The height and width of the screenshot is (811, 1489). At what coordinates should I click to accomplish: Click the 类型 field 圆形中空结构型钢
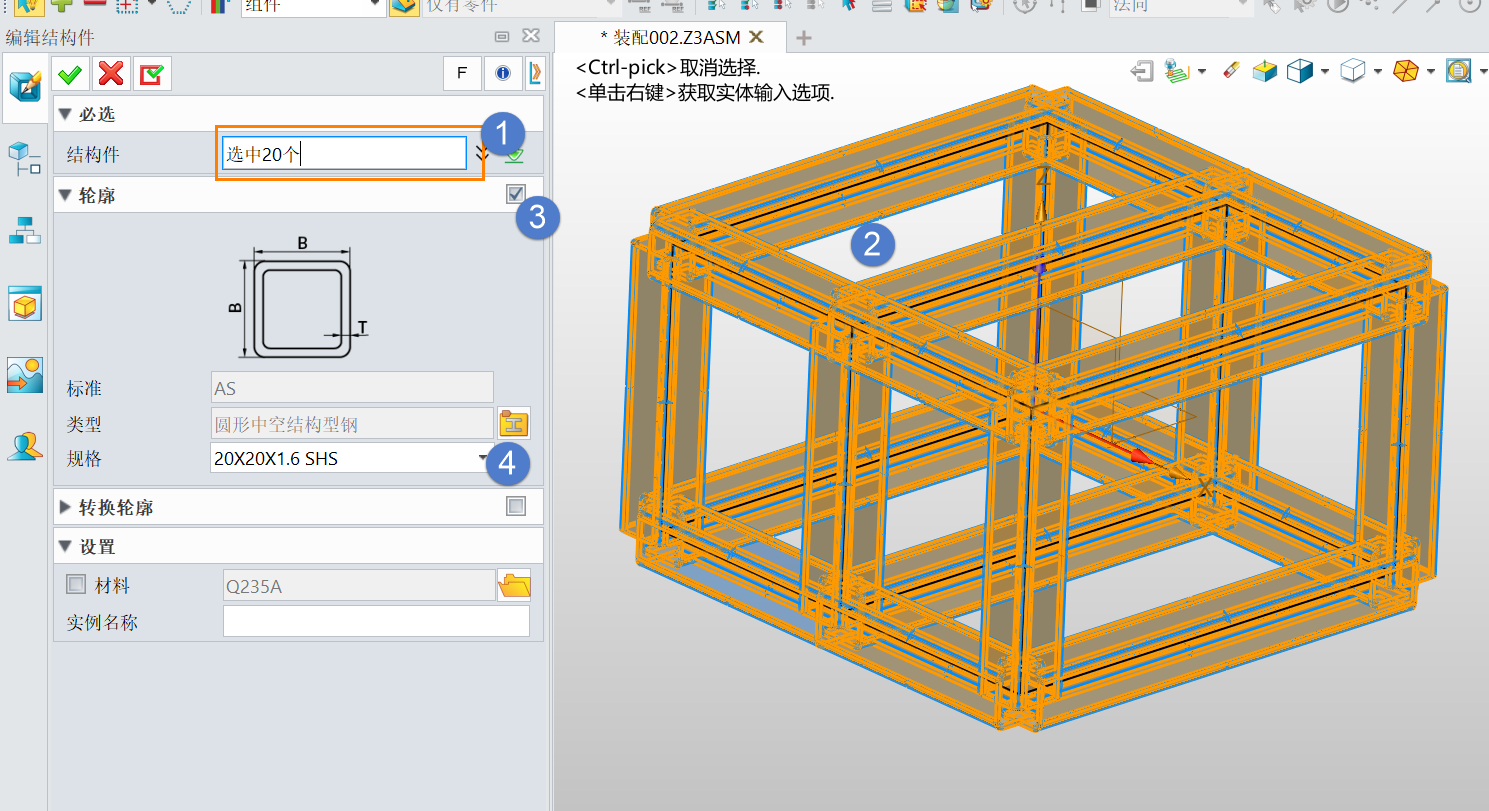352,424
